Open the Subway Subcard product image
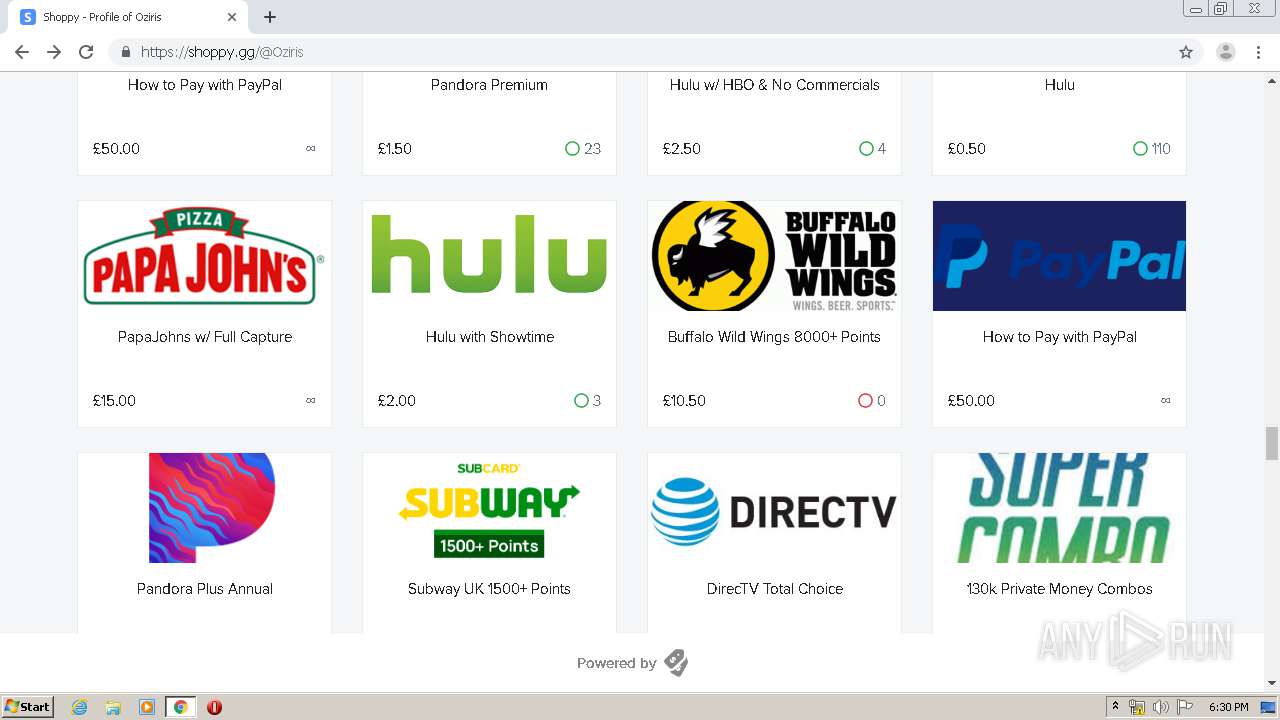 pyautogui.click(x=489, y=508)
